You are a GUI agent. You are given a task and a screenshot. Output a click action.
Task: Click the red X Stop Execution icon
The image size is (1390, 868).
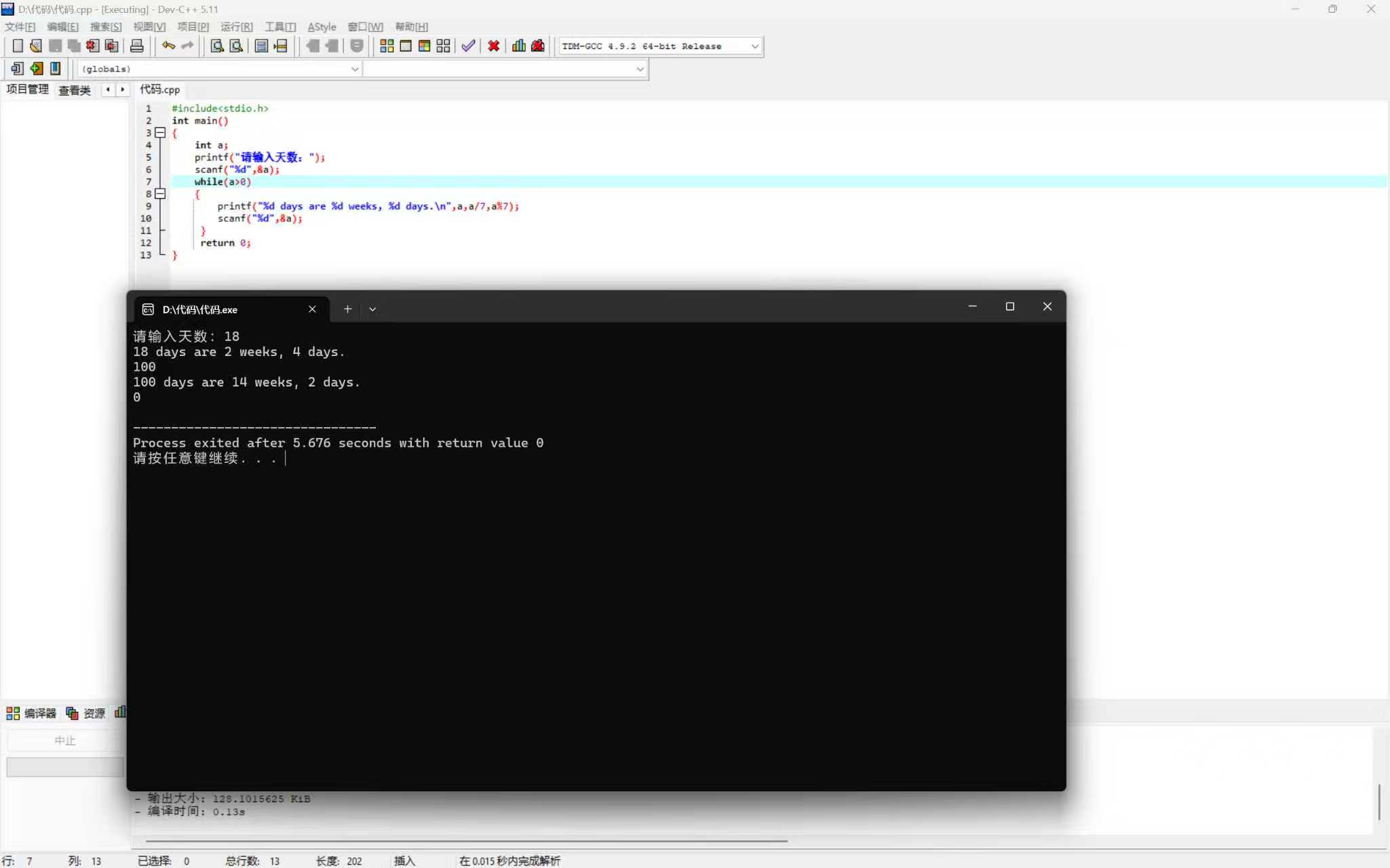[494, 46]
